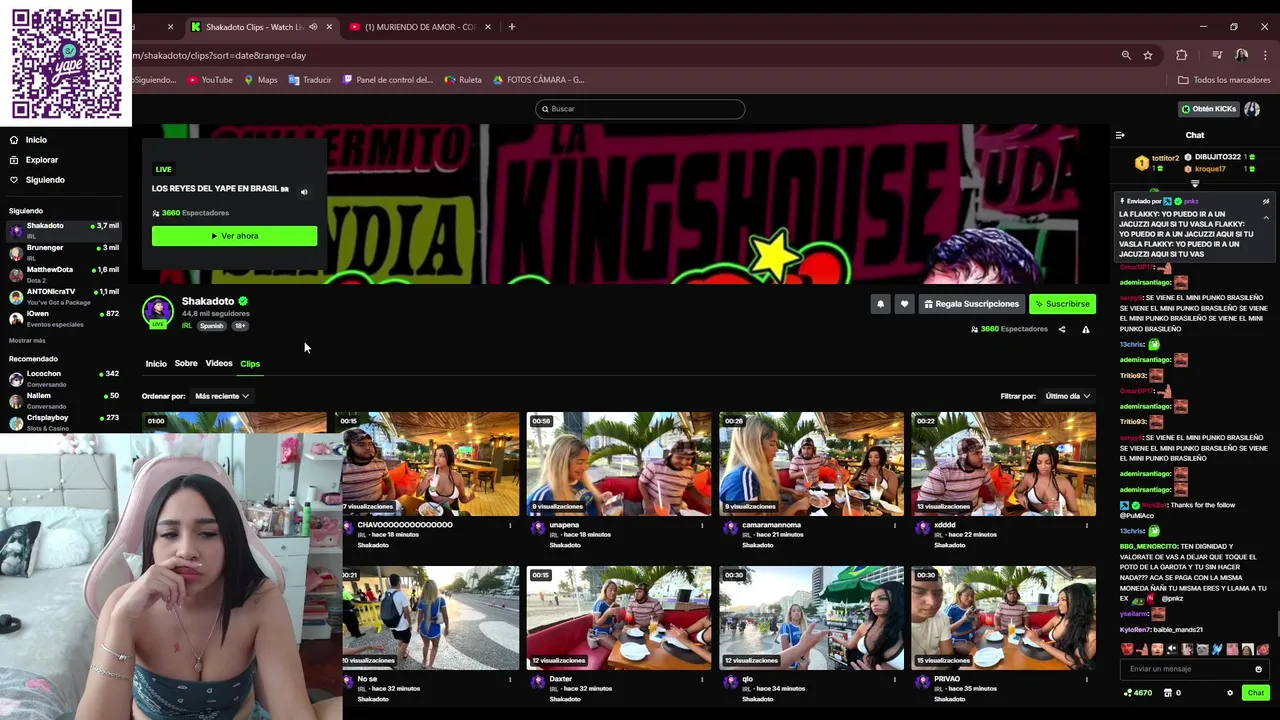Click the heart follow button
This screenshot has width=1280, height=720.
904,304
